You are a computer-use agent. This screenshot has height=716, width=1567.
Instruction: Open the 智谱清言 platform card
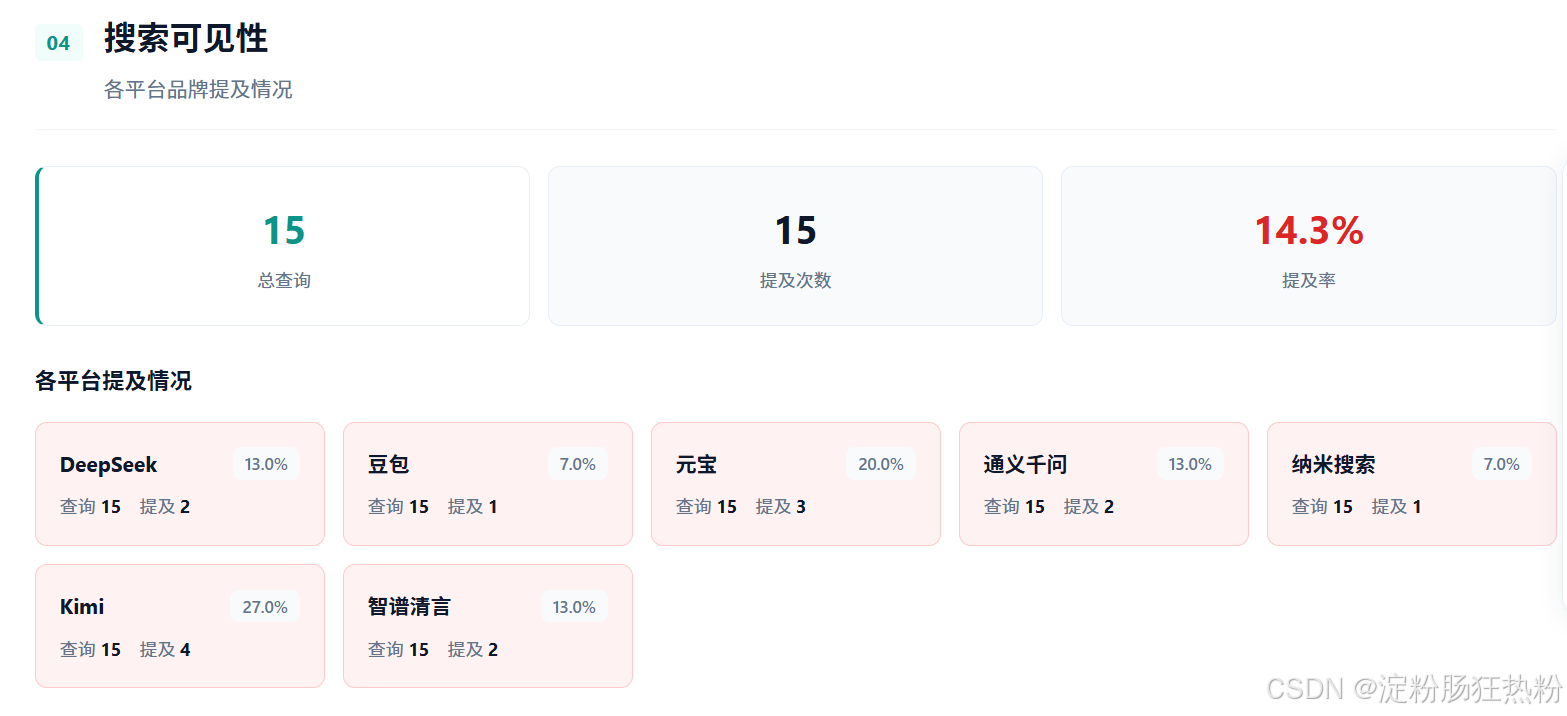pos(488,626)
